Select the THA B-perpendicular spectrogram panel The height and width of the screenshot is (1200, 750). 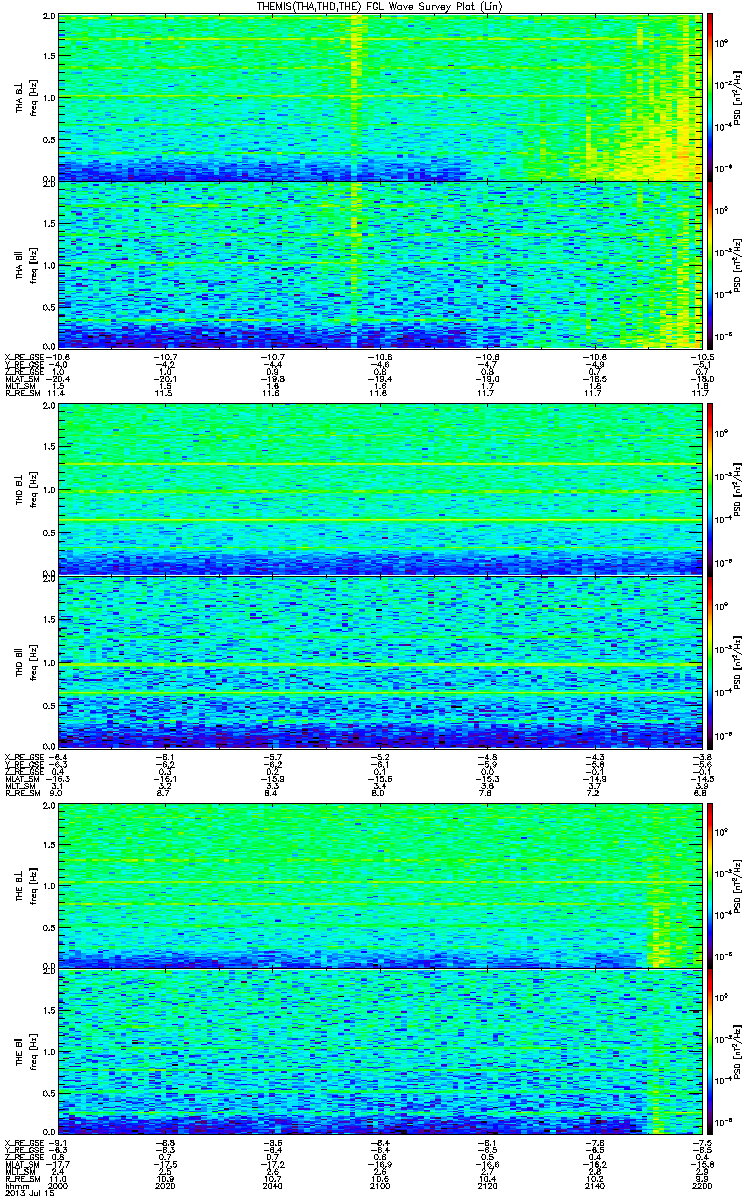[x=381, y=97]
